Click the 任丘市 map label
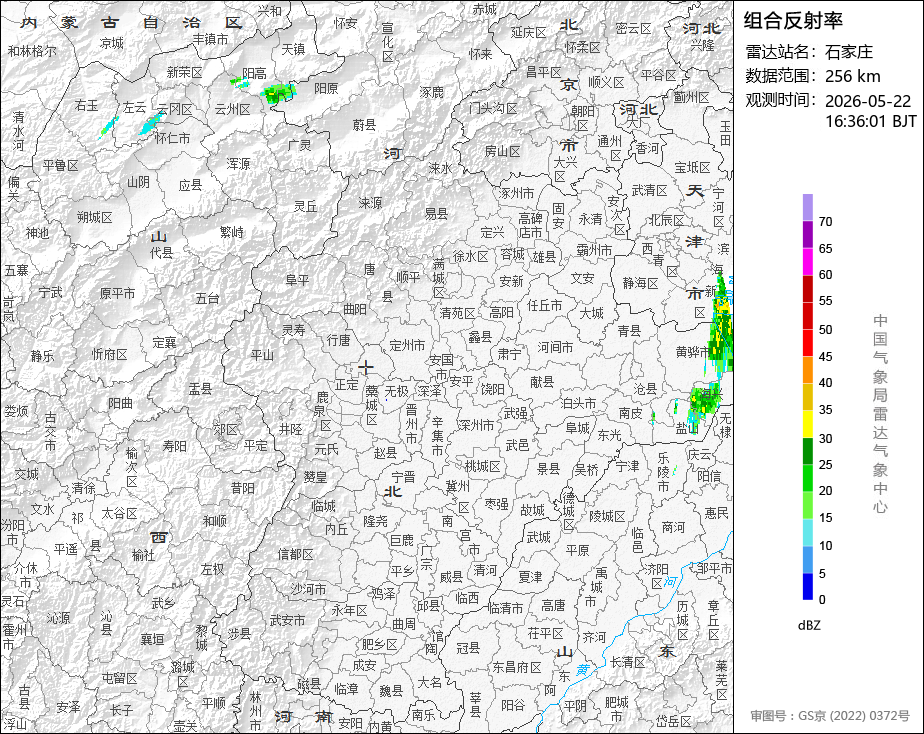Image resolution: width=924 pixels, height=734 pixels. click(544, 305)
